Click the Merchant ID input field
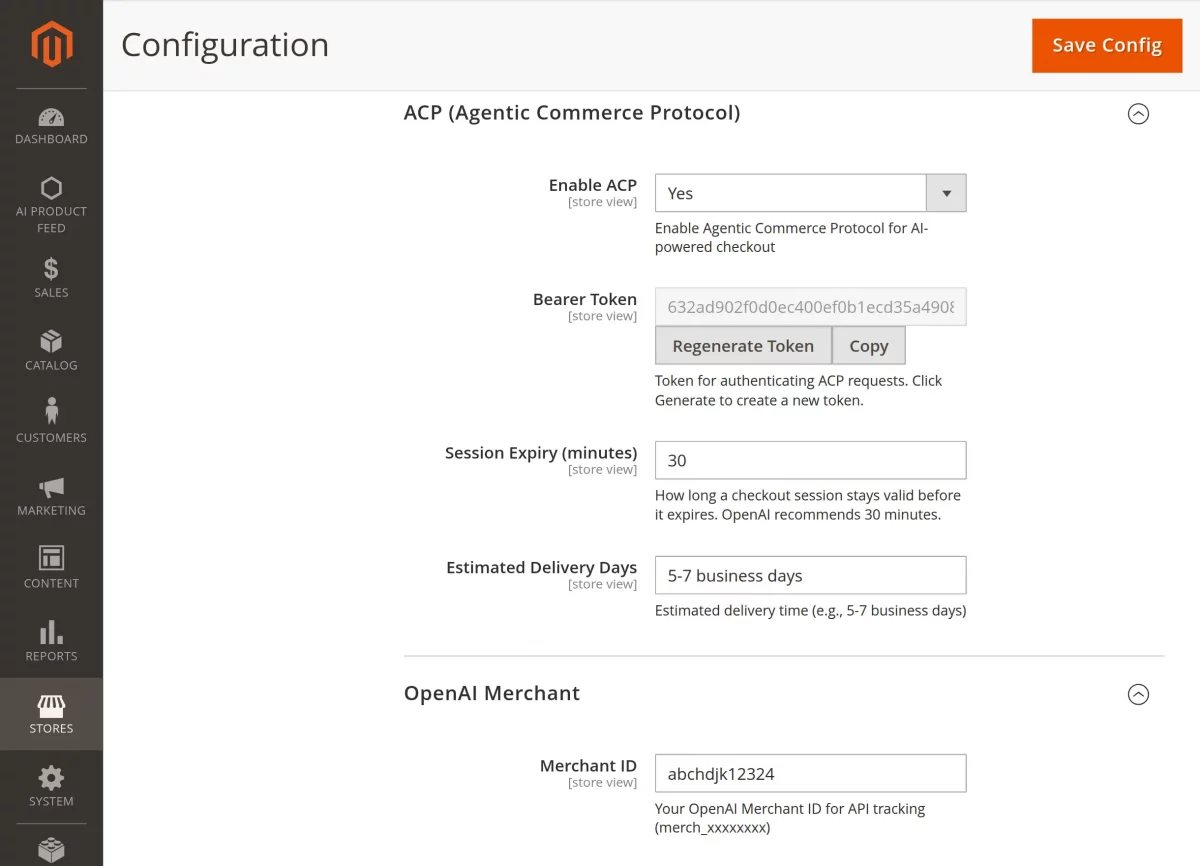 click(x=810, y=773)
